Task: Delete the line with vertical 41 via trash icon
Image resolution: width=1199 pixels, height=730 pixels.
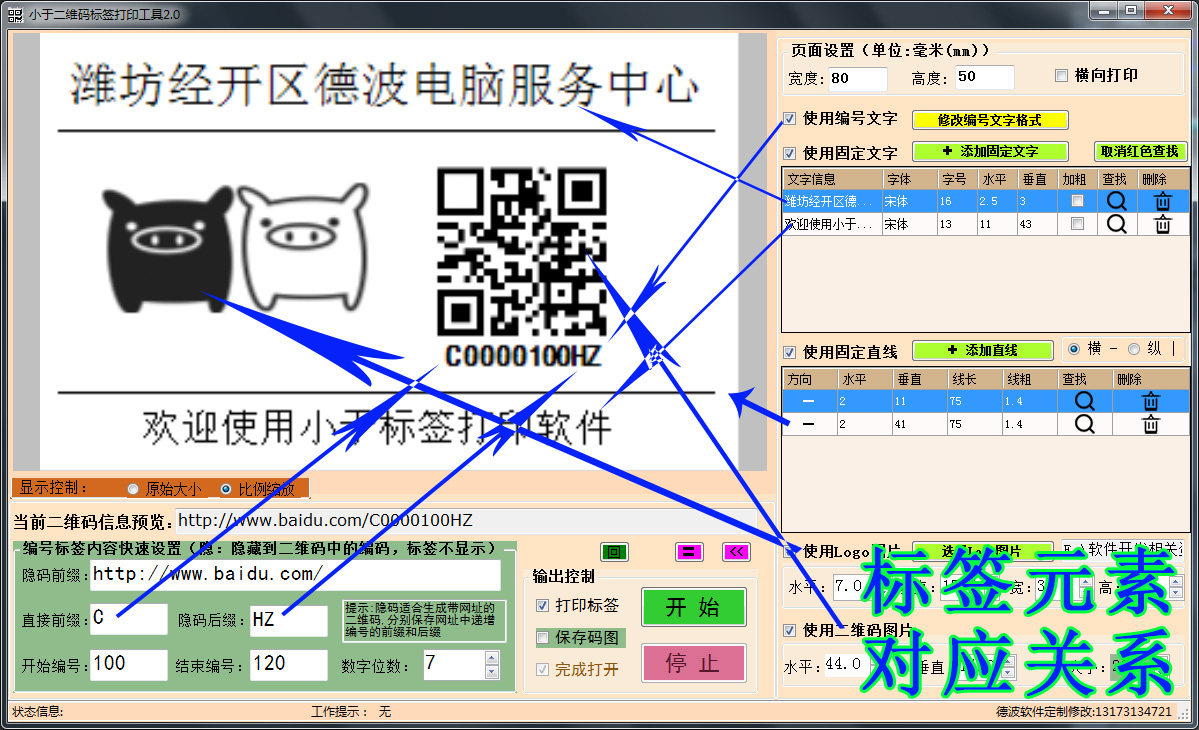Action: (x=1150, y=423)
